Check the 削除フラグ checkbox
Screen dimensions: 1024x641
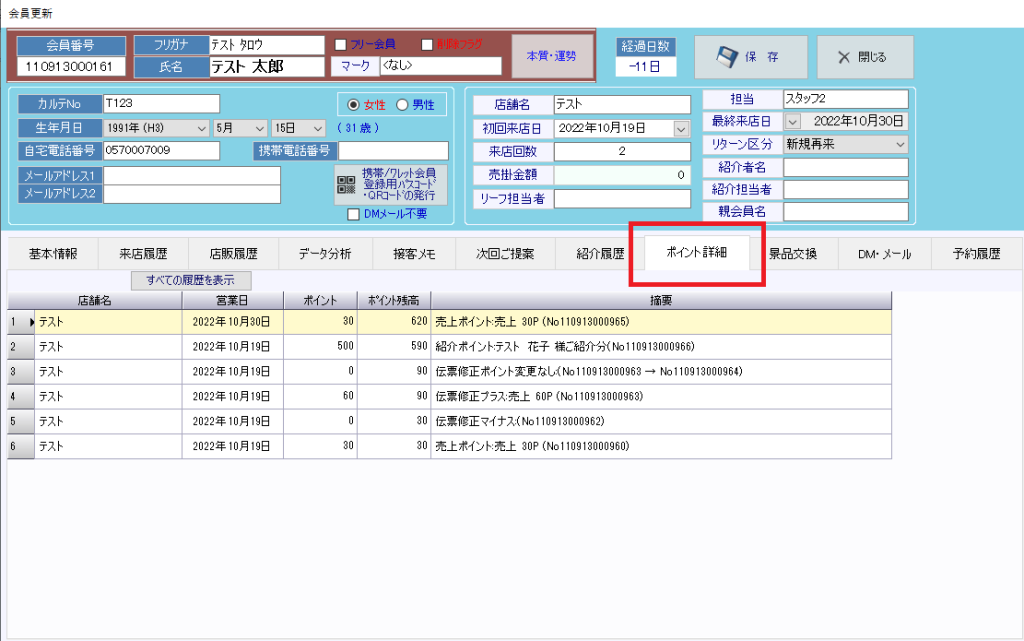427,45
